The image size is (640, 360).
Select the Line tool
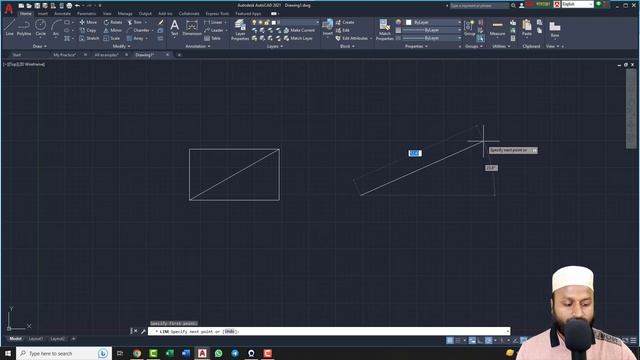[9, 28]
